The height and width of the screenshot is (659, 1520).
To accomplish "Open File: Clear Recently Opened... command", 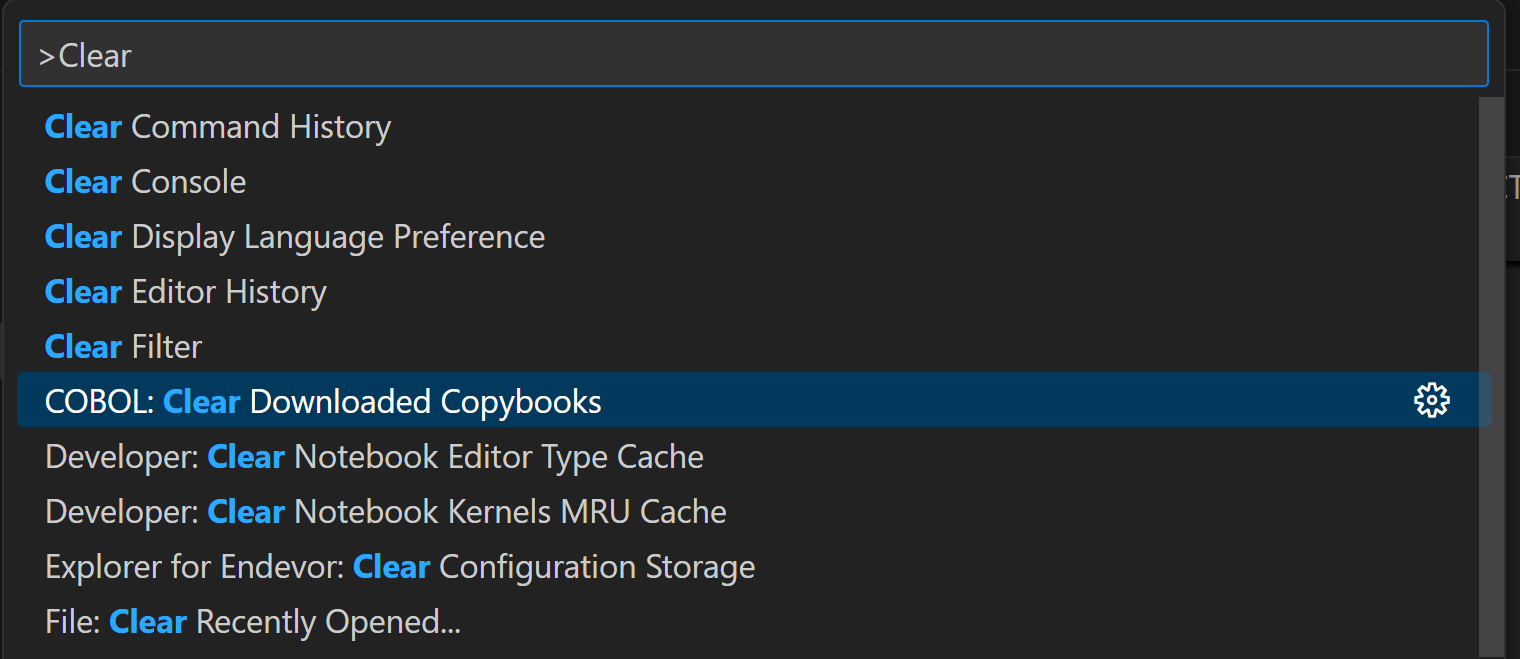I will tap(253, 622).
